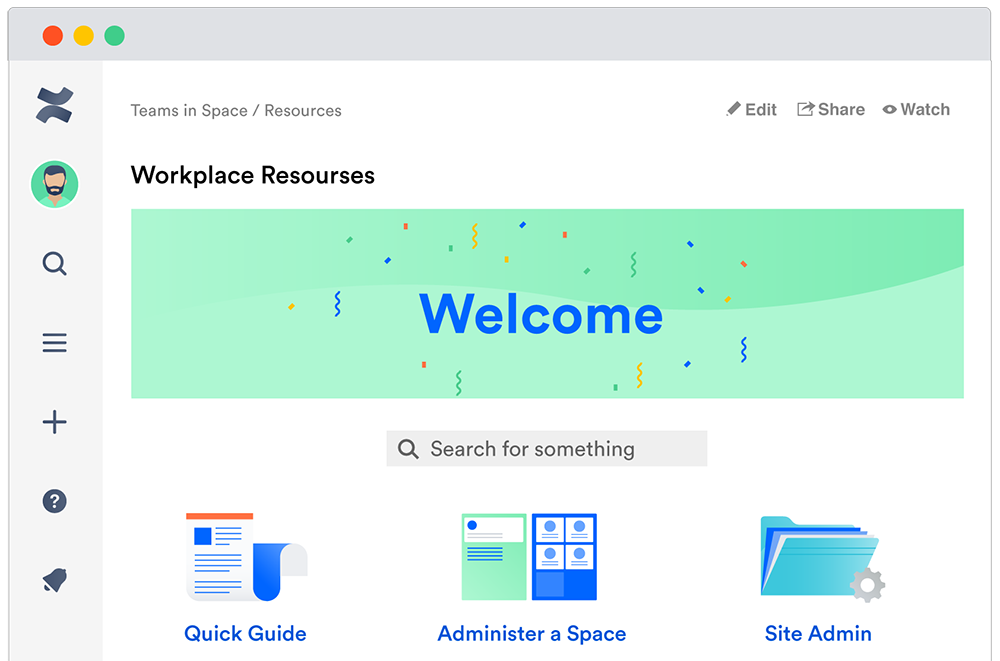Click the Welcome banner image

547,304
